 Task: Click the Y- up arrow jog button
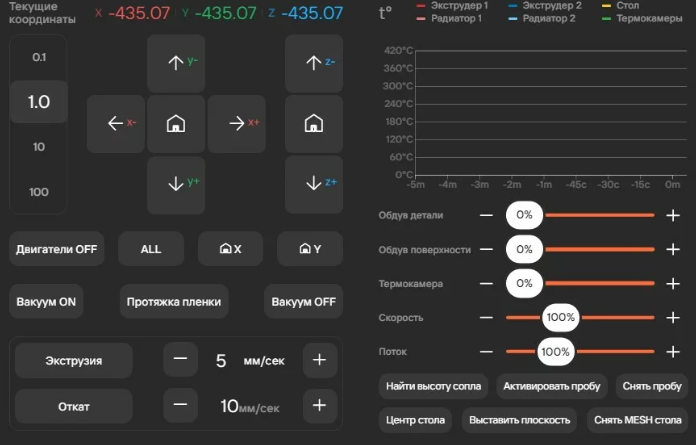pyautogui.click(x=176, y=63)
